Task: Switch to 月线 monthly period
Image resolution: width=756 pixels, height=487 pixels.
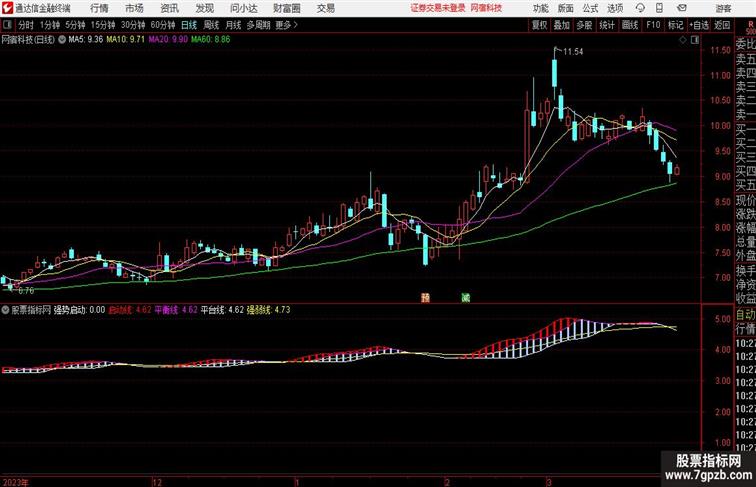Action: 233,25
